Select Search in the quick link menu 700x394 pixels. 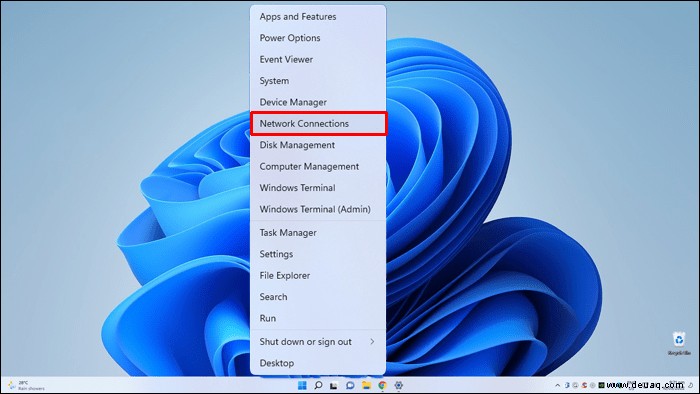318,297
